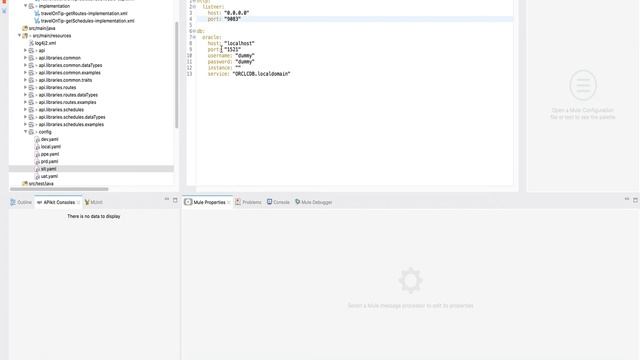Click the vertical scrollbar in Package Explorer

pyautogui.click(x=177, y=75)
